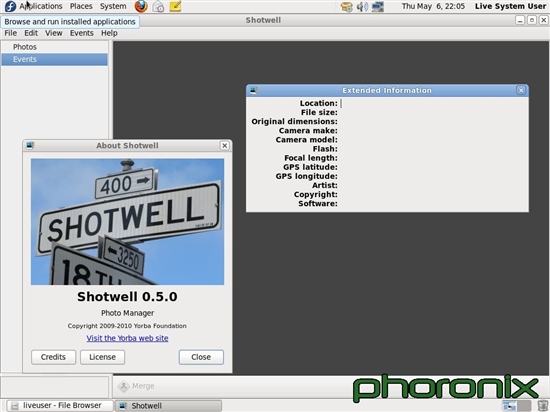This screenshot has width=550, height=412.
Task: Click the Shotwell taskbar button
Action: tap(168, 406)
